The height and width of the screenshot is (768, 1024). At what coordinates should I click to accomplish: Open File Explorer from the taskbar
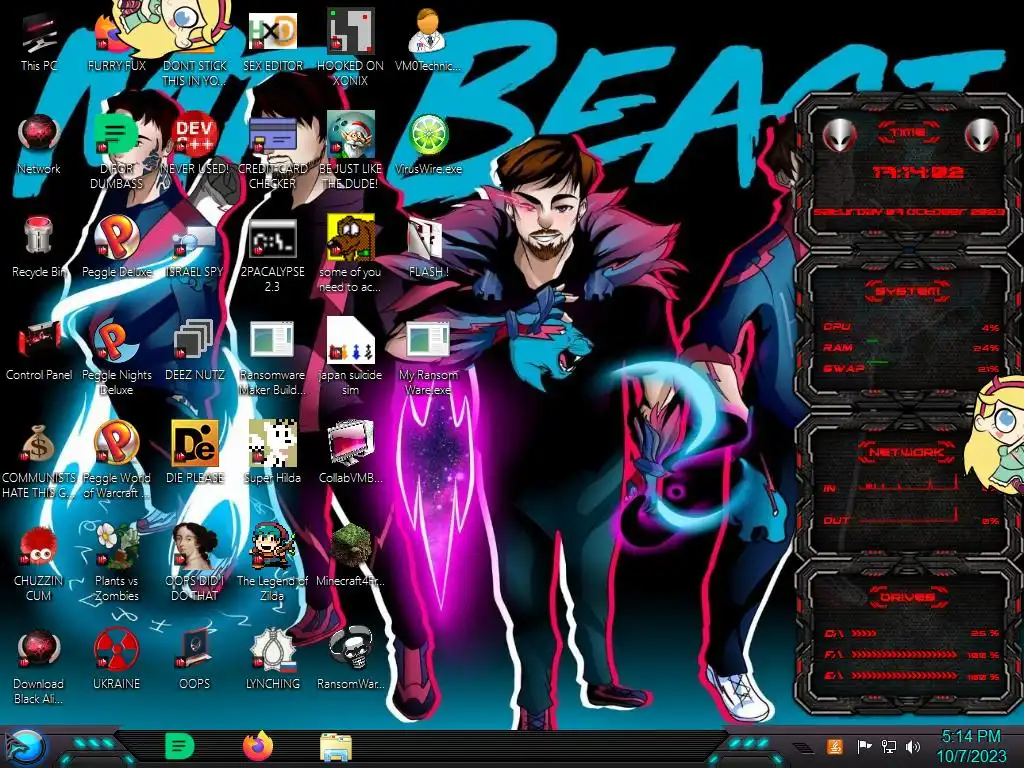(336, 748)
